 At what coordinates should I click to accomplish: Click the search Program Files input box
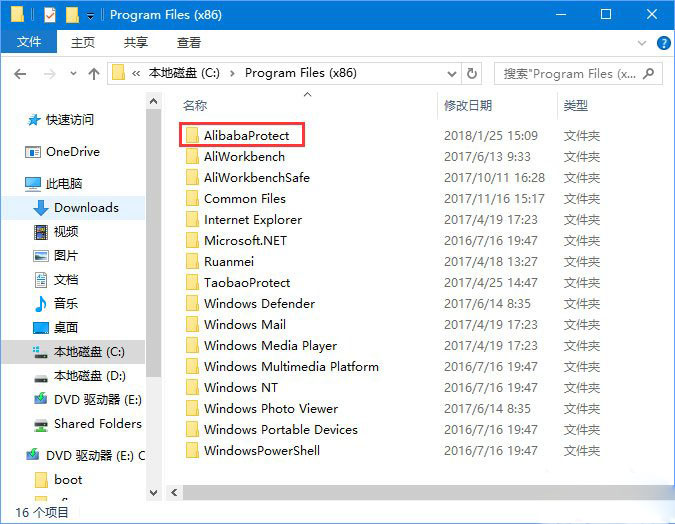(570, 73)
